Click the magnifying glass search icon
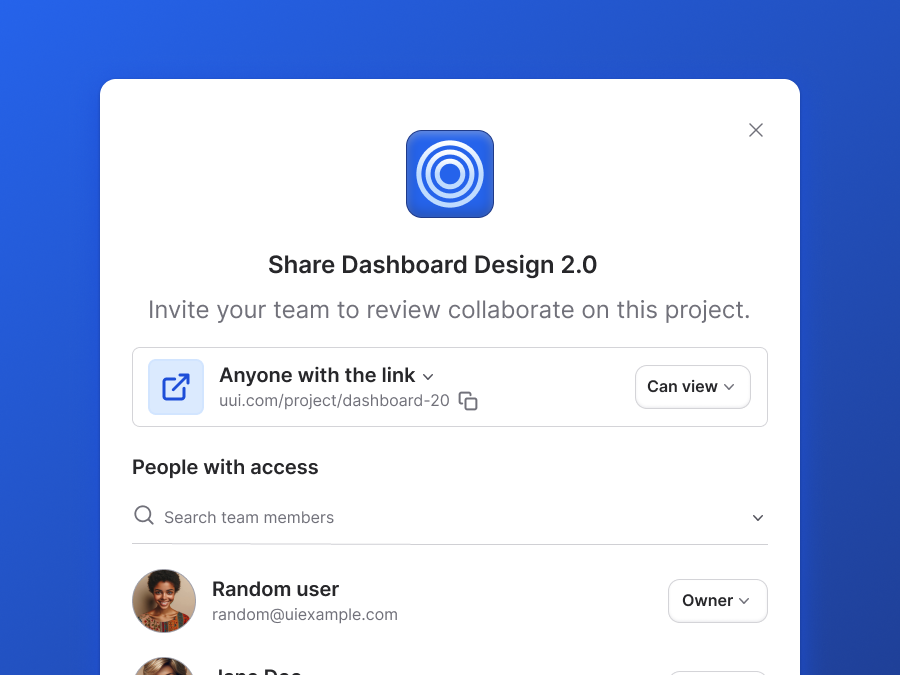 point(143,515)
